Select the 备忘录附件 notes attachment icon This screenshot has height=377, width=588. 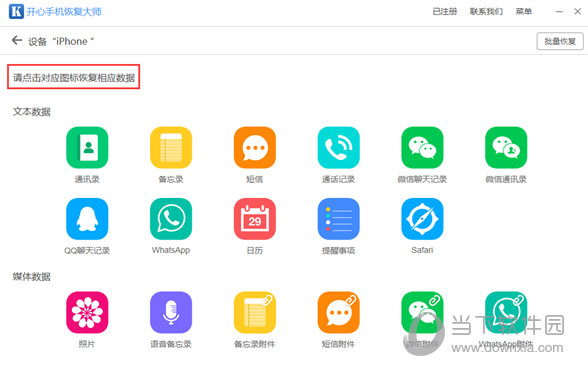point(255,312)
